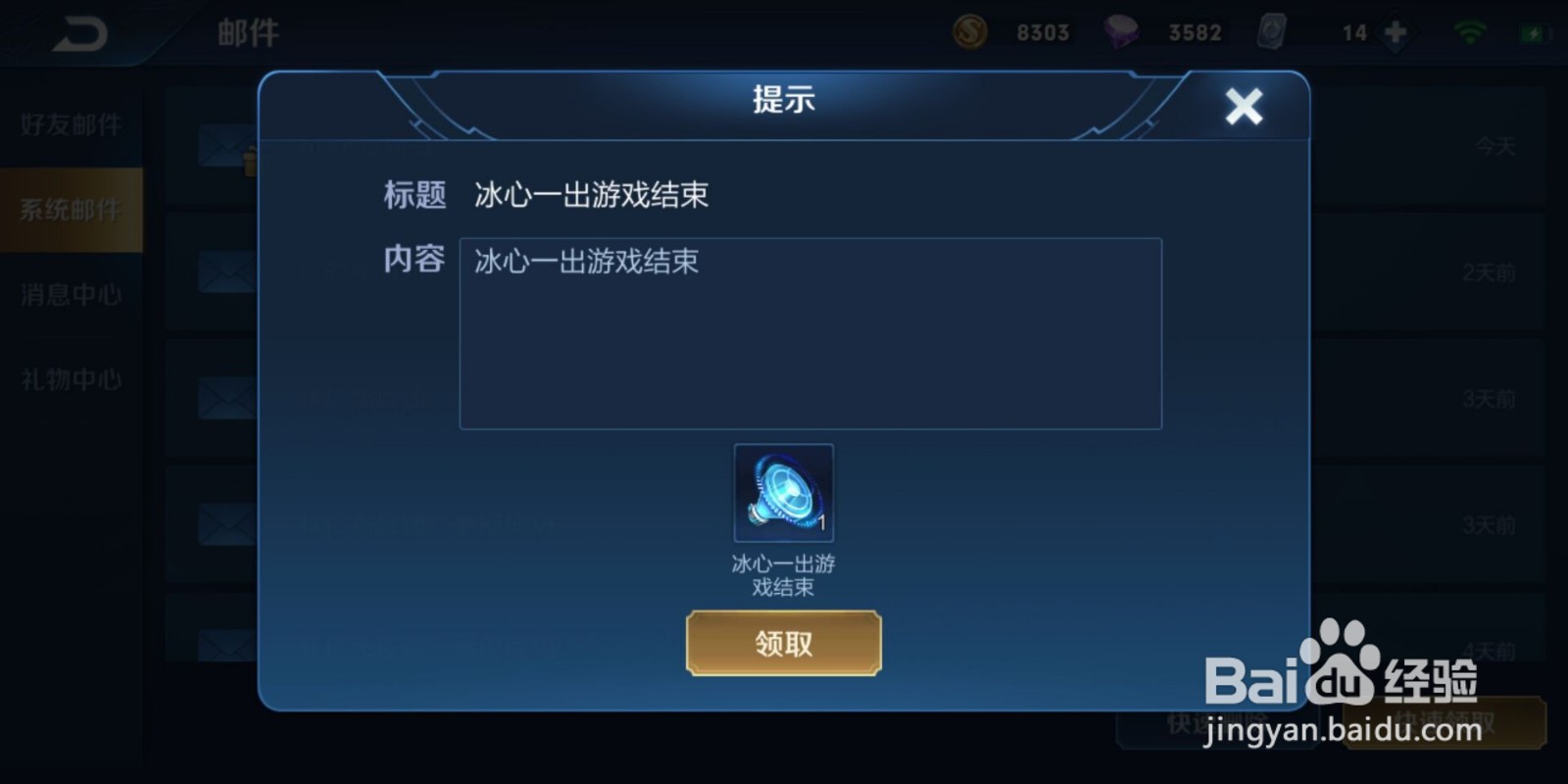The image size is (1568, 784).
Task: Tap the gold coin currency icon
Action: click(970, 32)
